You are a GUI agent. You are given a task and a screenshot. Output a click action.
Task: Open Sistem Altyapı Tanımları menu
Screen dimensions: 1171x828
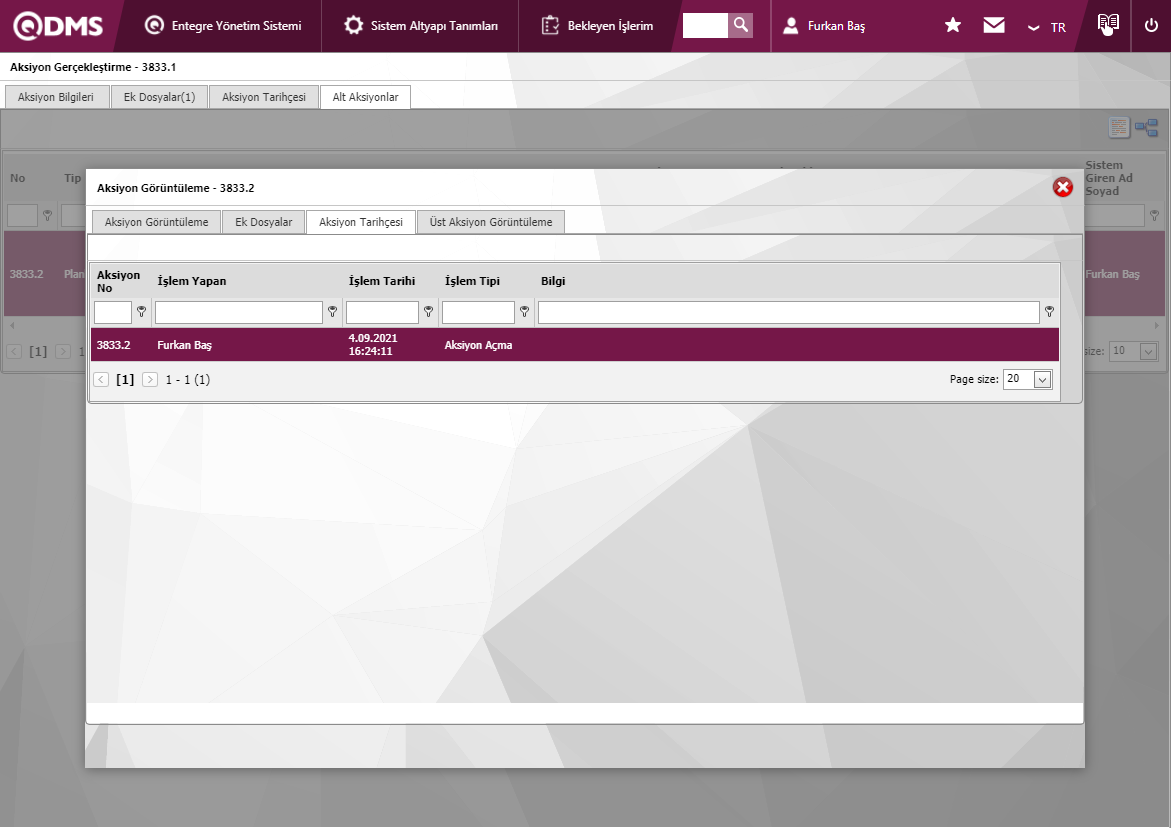420,25
